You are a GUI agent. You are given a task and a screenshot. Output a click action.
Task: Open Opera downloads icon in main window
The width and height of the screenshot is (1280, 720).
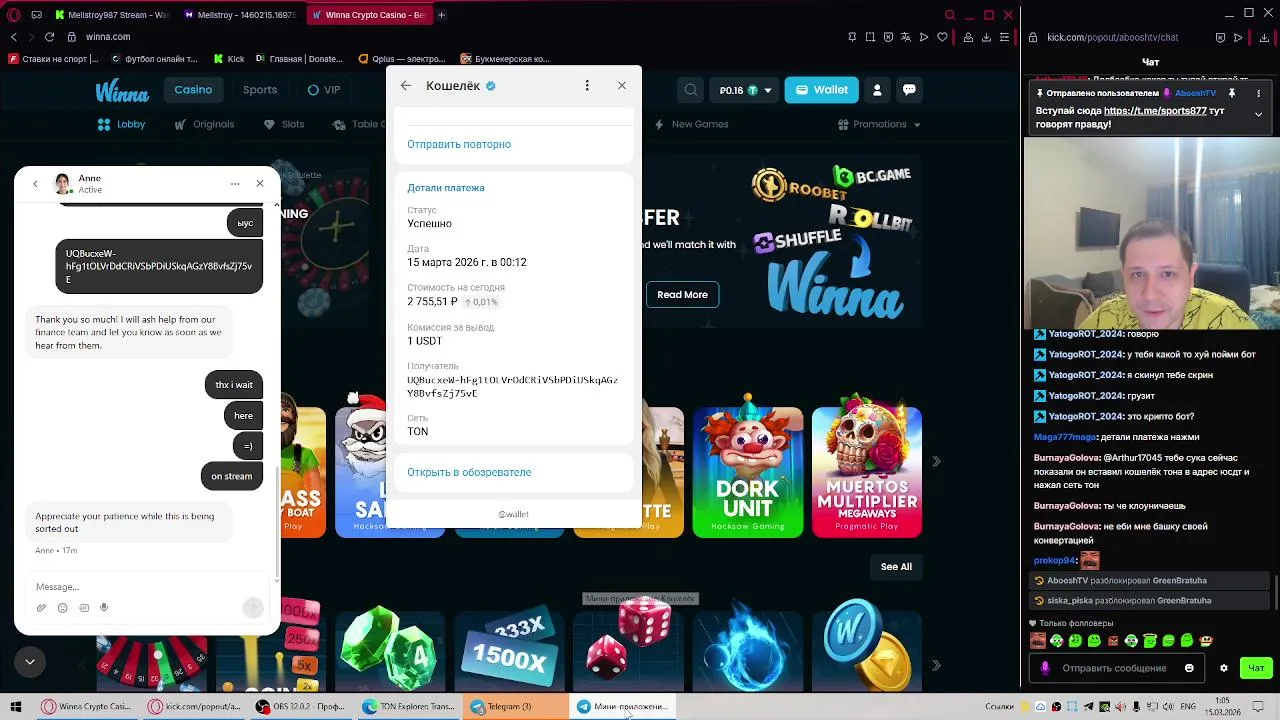coord(986,37)
